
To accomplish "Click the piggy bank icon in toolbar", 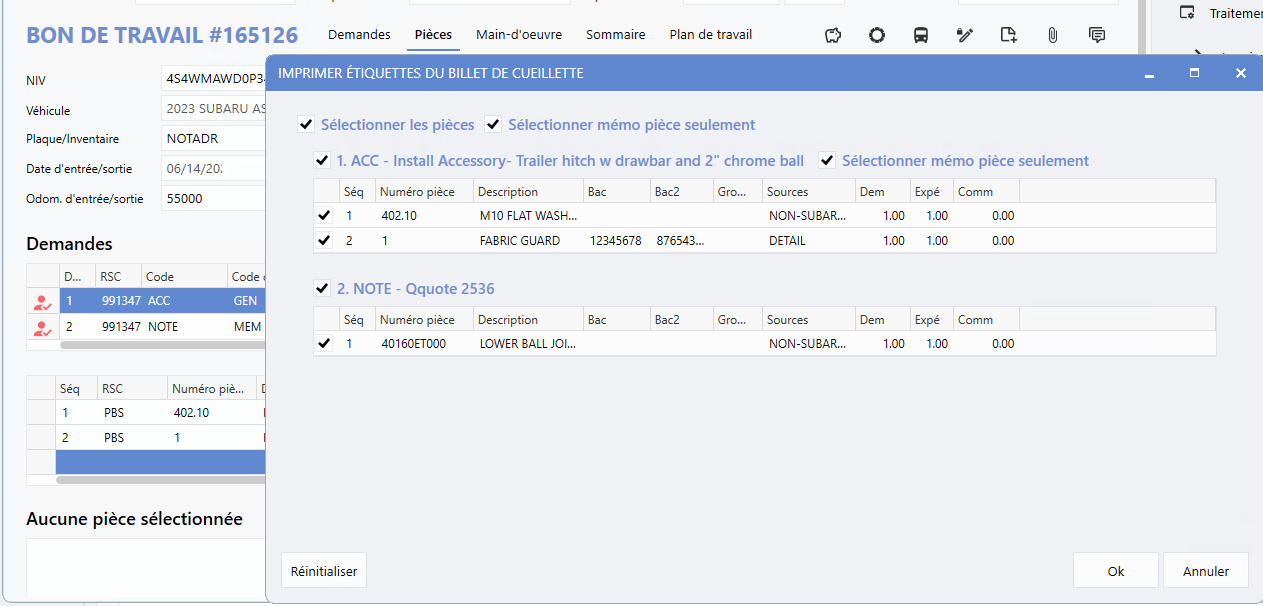I will click(833, 35).
